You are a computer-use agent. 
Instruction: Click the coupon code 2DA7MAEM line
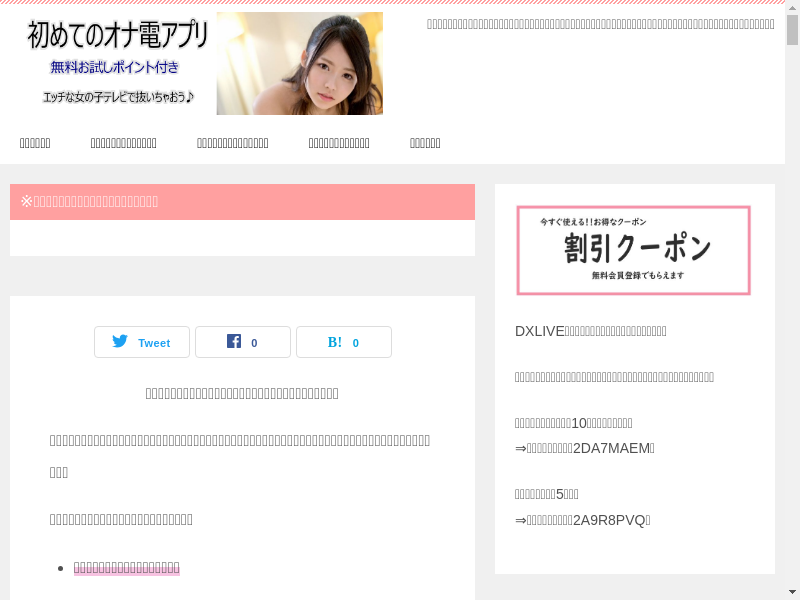(x=584, y=448)
